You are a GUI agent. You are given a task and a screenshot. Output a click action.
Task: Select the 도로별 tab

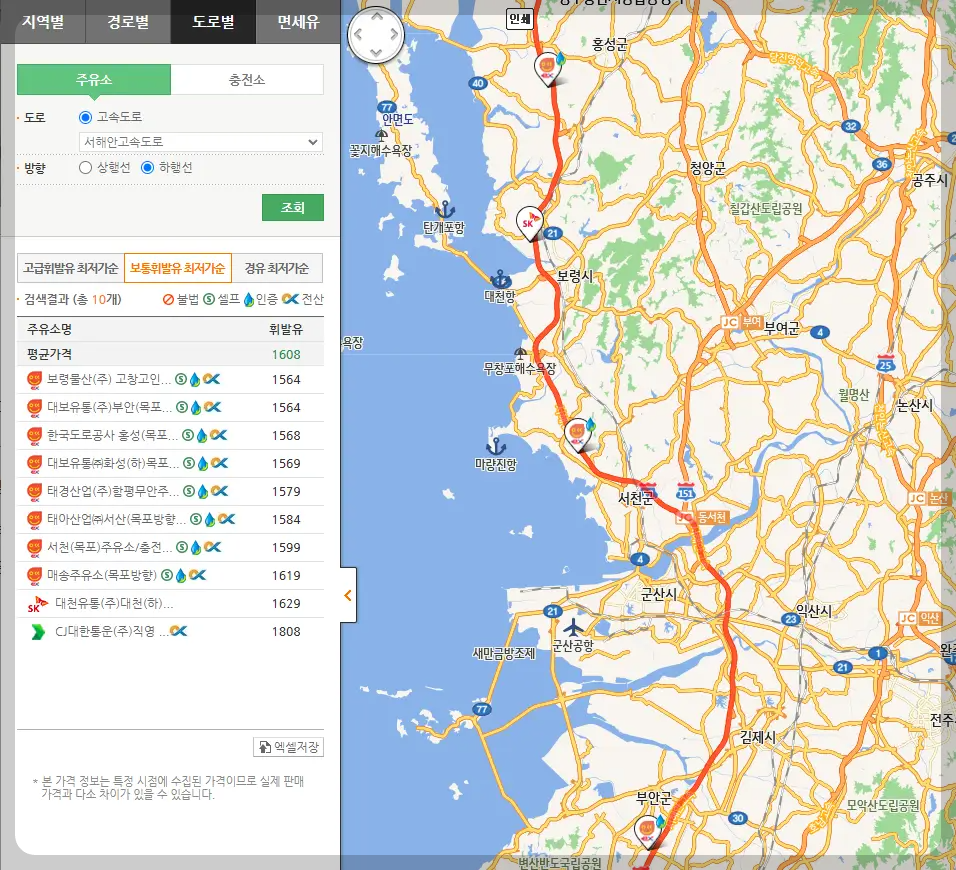pyautogui.click(x=213, y=22)
